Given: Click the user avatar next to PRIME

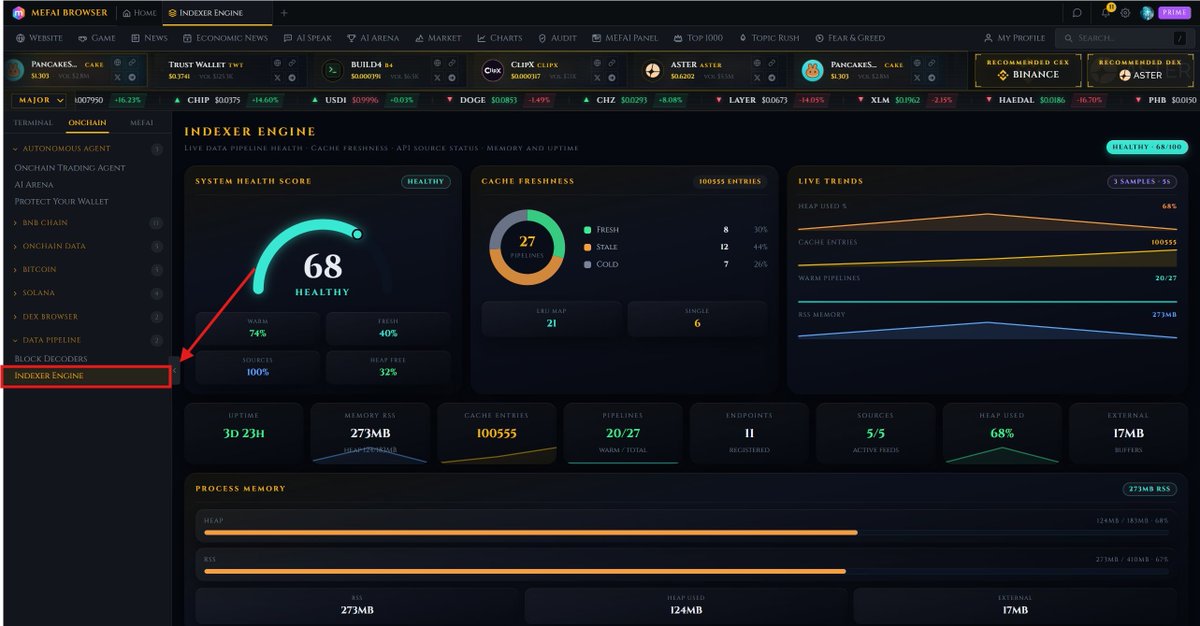Looking at the screenshot, I should coord(1147,13).
